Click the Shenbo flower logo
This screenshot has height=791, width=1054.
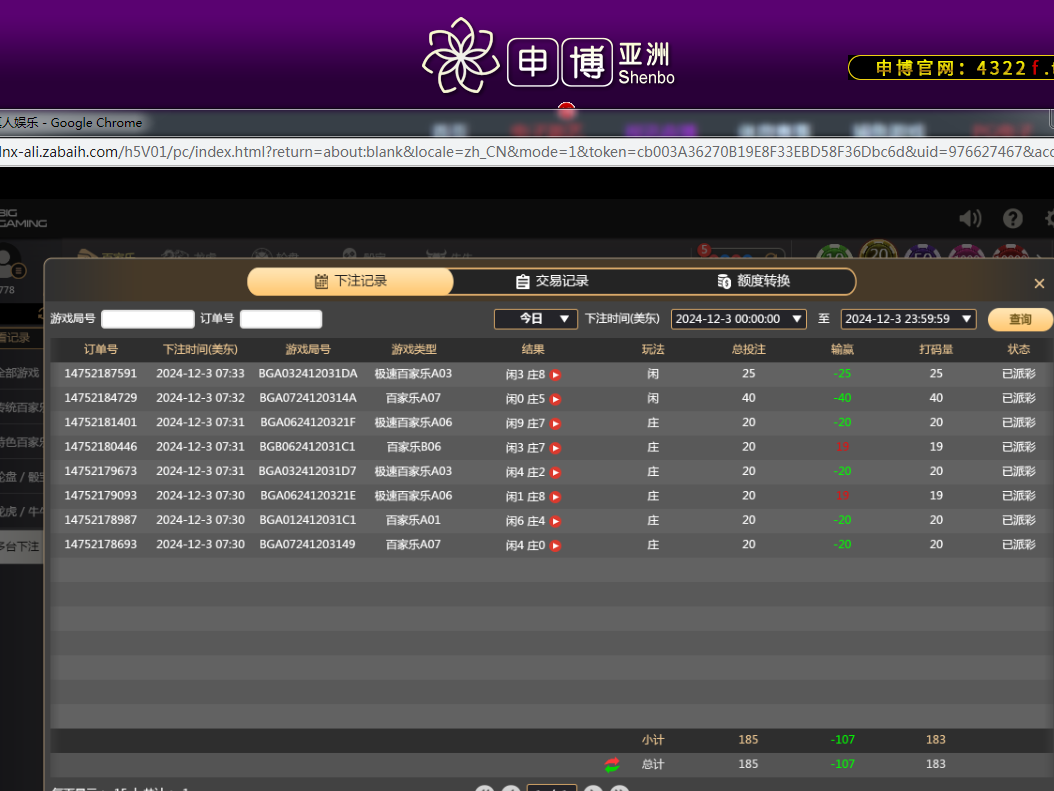click(460, 56)
